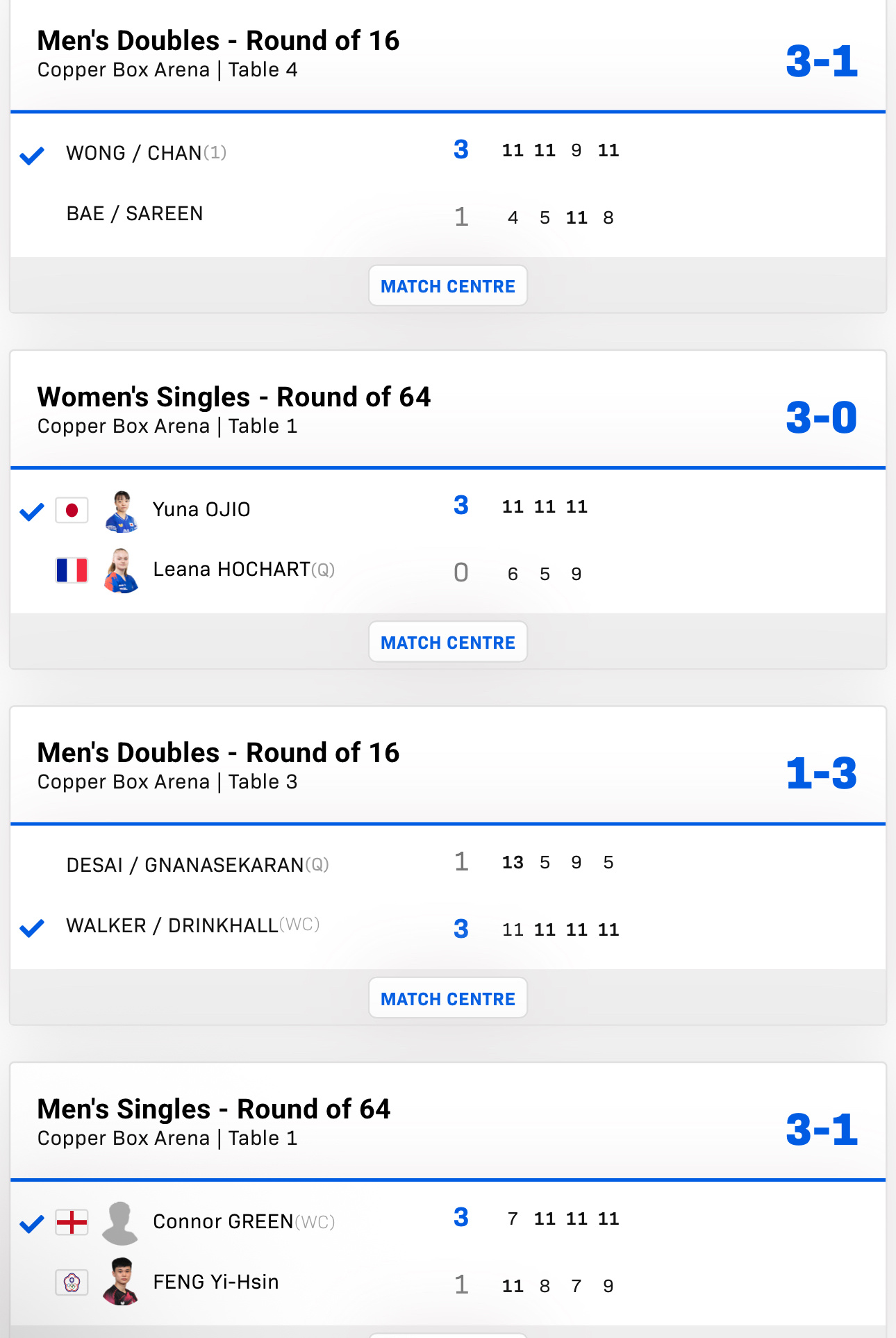Click the Men's Singles - Round of 64 heading
The image size is (896, 1338).
point(214,1109)
